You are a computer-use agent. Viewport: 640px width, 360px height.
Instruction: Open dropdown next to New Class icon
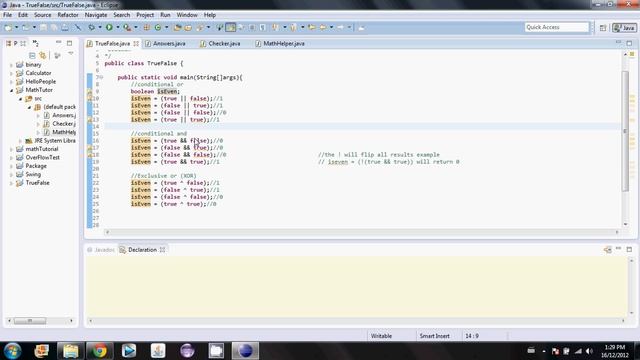point(167,27)
